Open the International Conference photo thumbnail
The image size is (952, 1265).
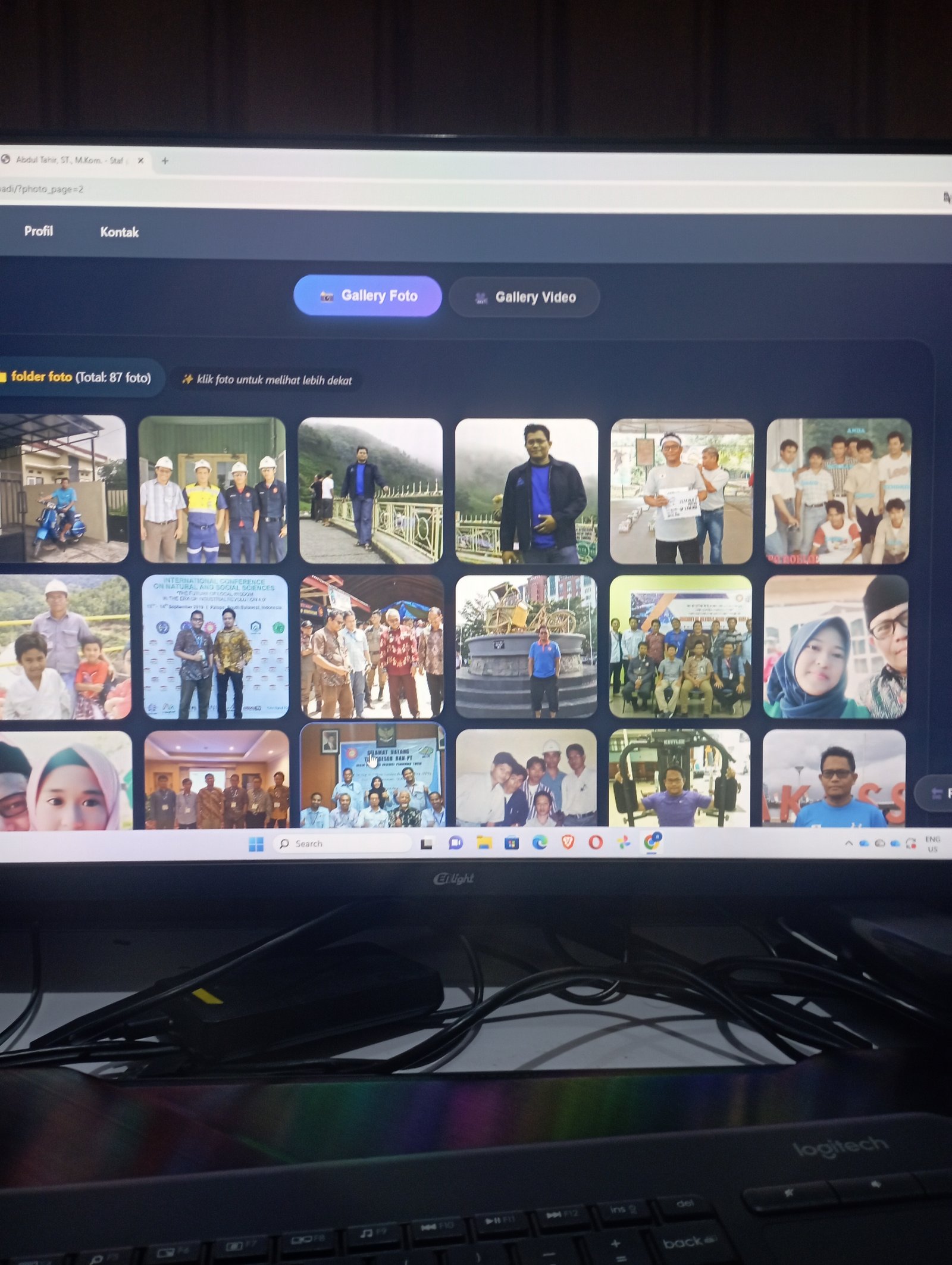point(215,646)
